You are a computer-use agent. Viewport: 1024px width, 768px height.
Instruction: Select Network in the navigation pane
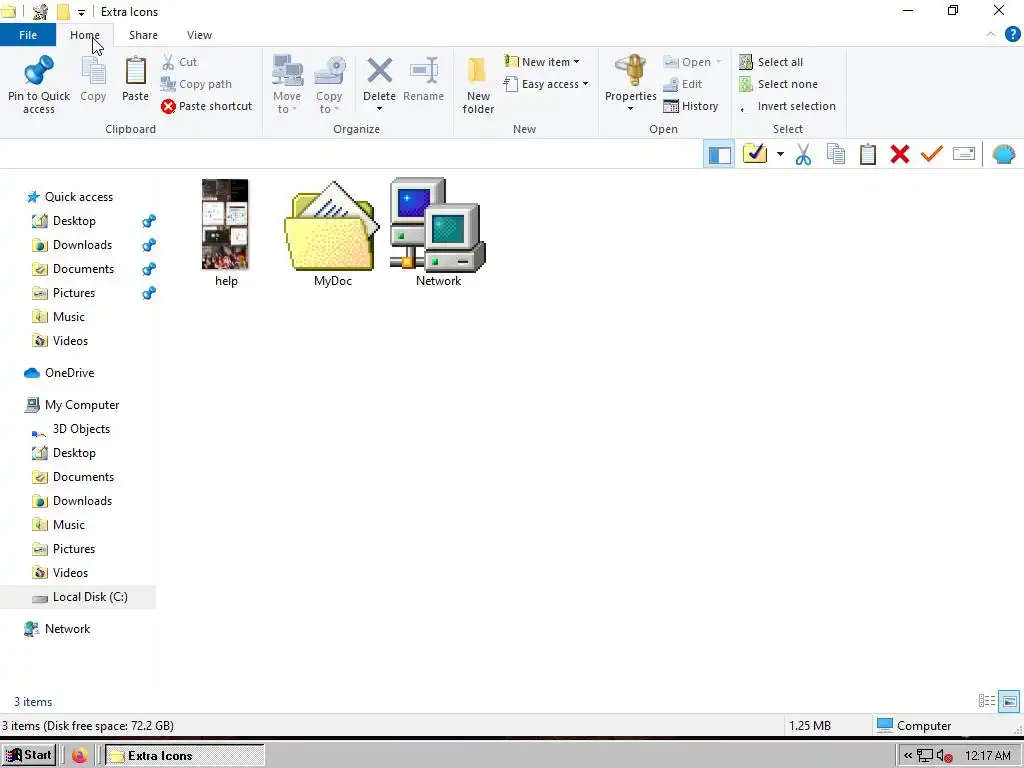57,629
